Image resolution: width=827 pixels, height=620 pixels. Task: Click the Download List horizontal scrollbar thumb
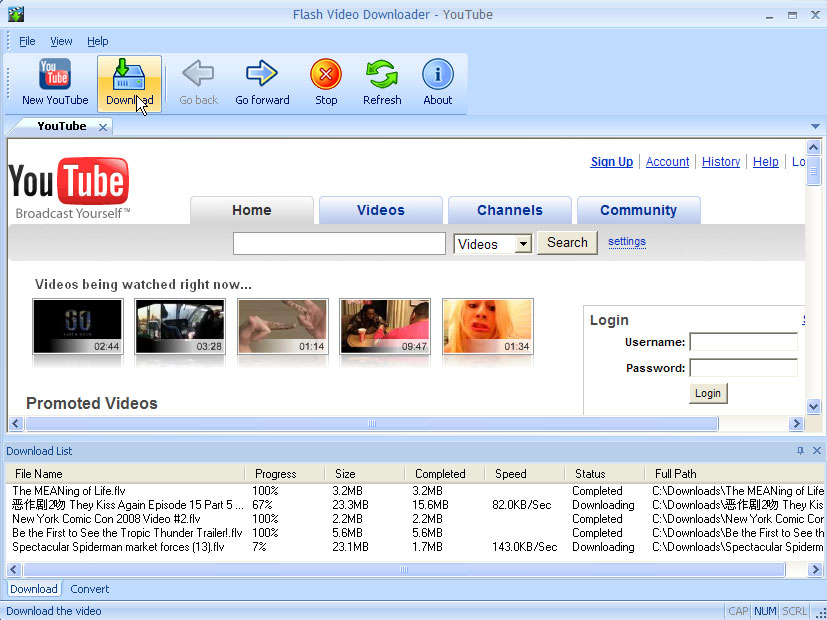click(404, 569)
